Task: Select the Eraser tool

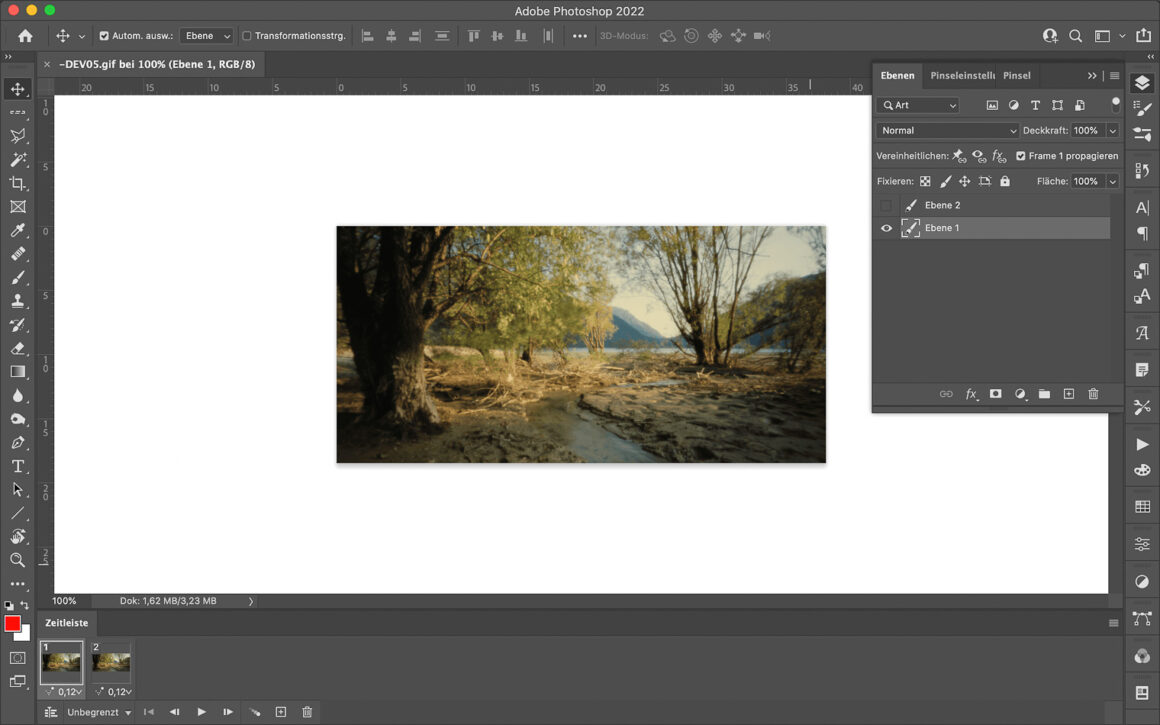Action: coord(18,348)
